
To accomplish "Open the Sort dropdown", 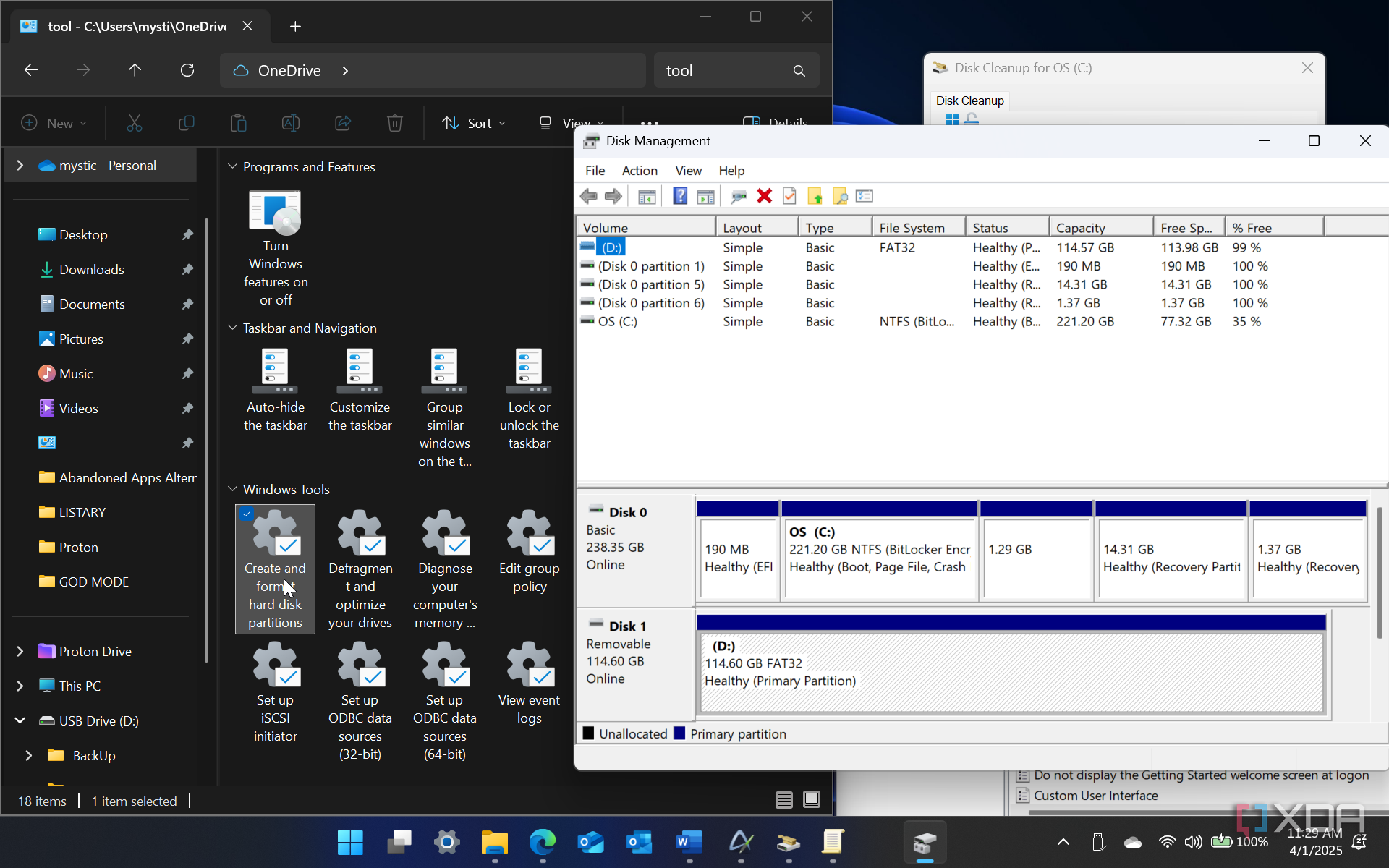I will pos(474,123).
